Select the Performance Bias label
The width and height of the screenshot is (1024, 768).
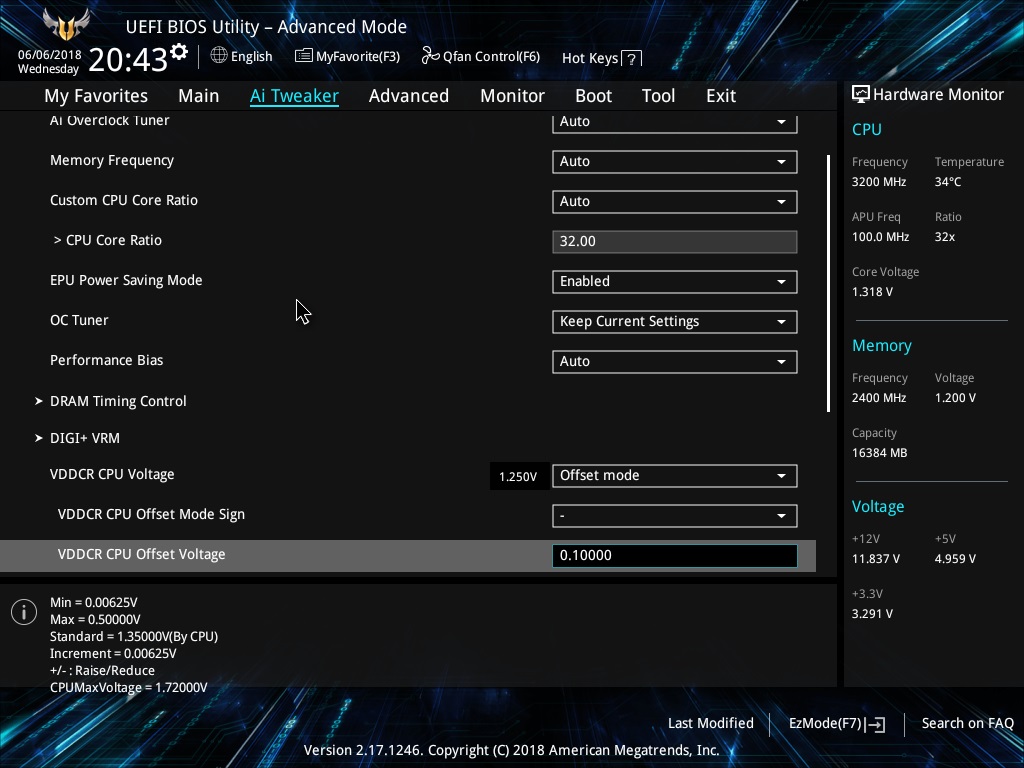pos(106,360)
